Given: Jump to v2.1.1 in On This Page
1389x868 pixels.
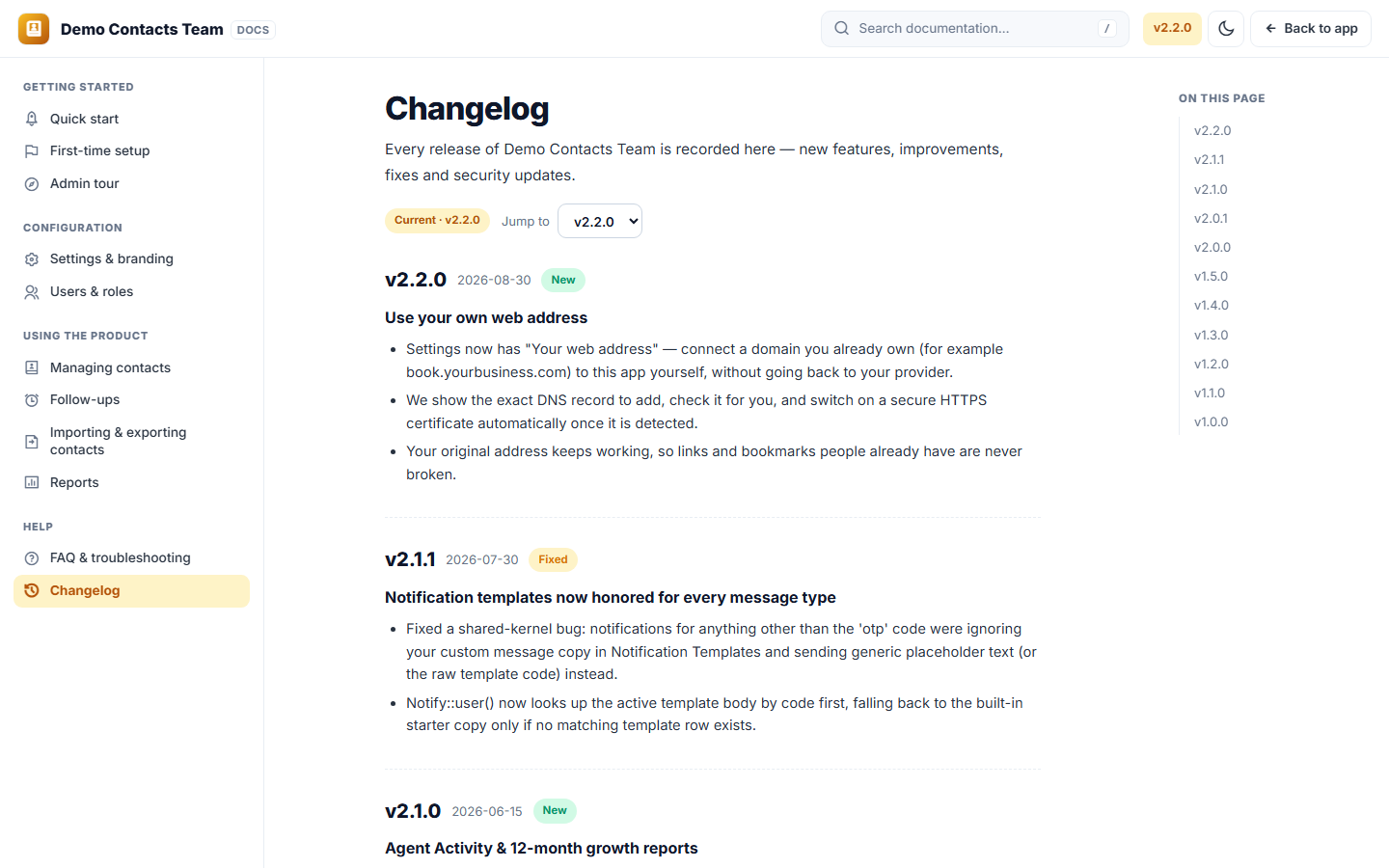Looking at the screenshot, I should point(1209,160).
